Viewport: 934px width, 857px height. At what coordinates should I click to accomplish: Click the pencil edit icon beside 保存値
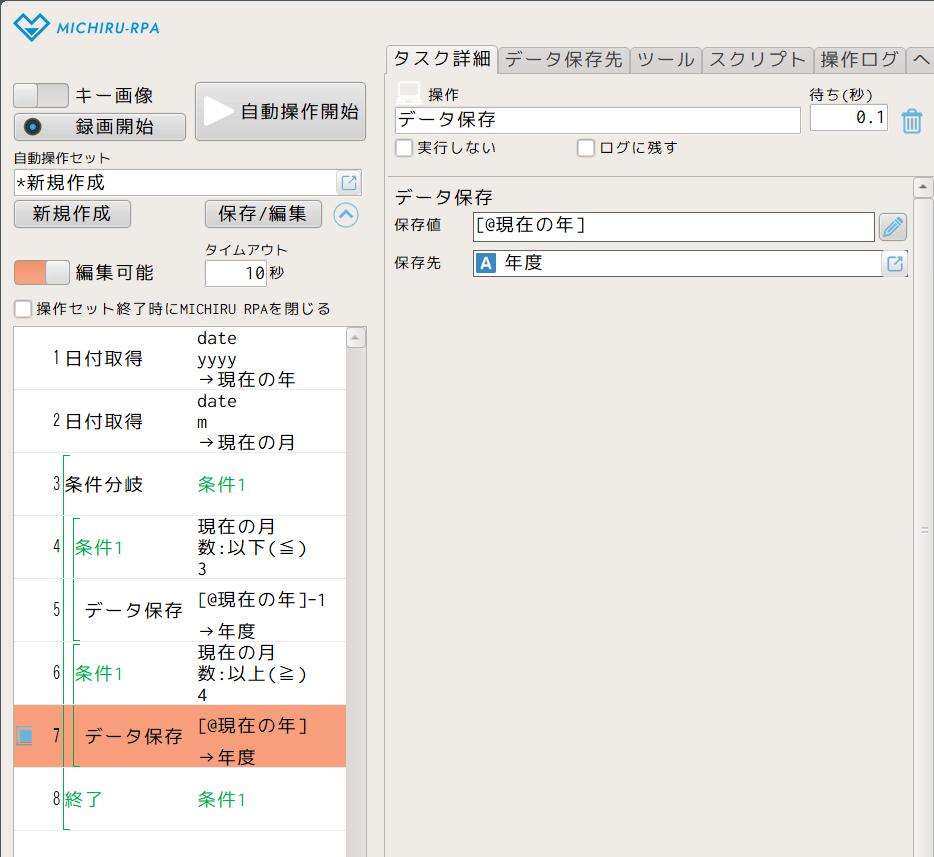pos(892,227)
